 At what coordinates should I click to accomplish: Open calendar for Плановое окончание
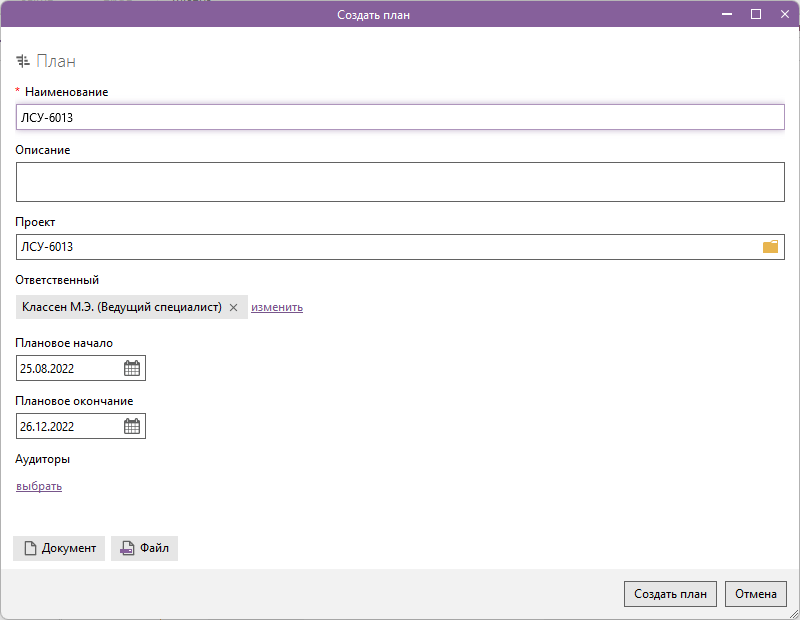click(132, 427)
